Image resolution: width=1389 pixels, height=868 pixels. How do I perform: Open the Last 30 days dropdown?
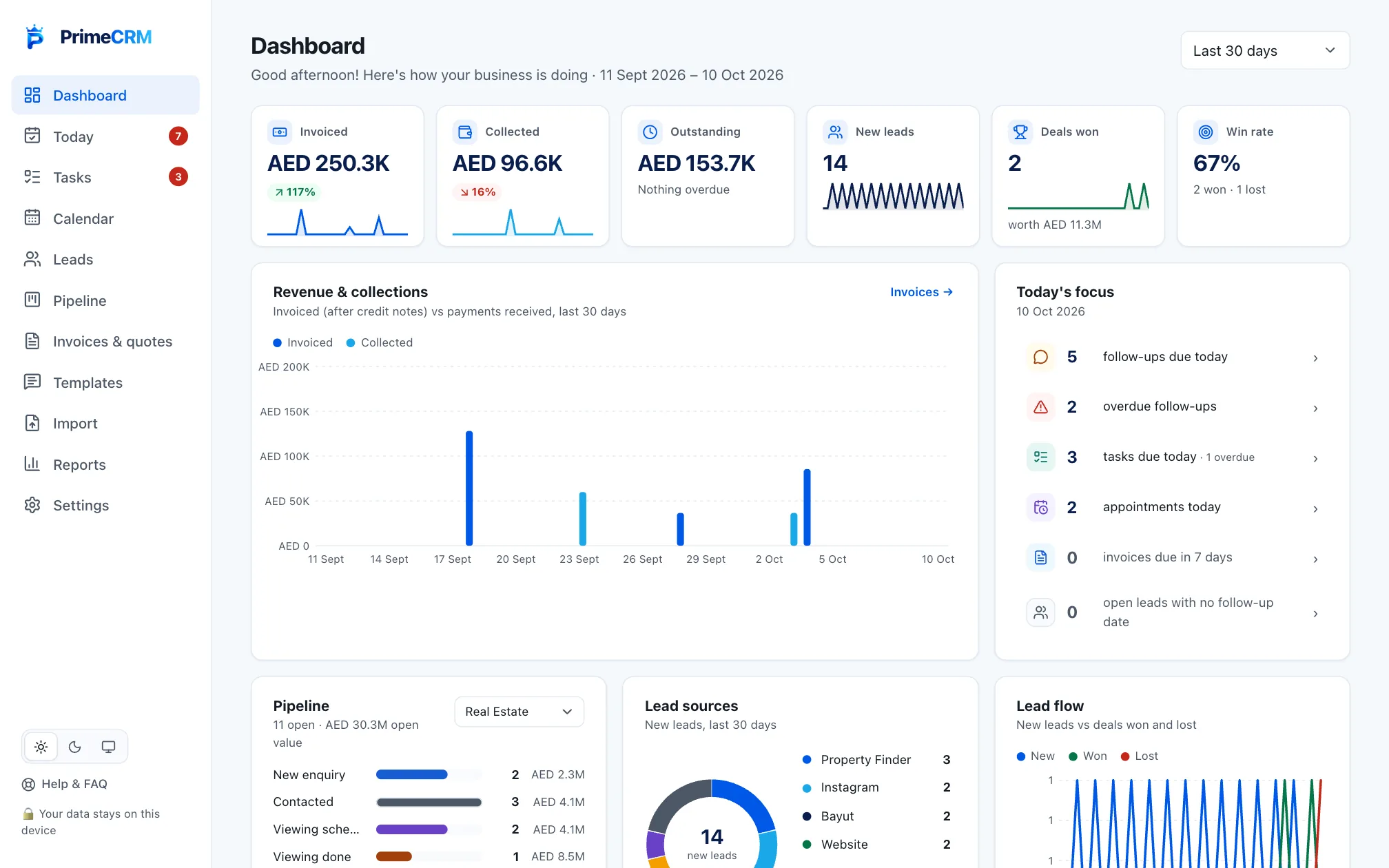tap(1265, 50)
